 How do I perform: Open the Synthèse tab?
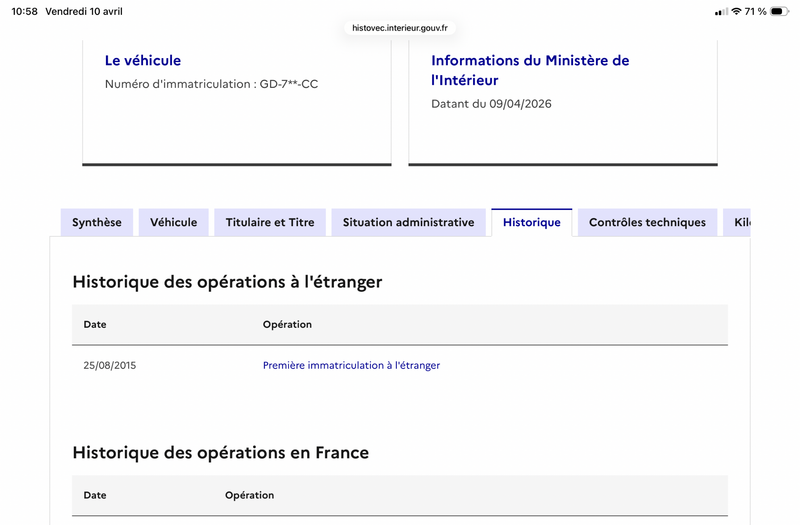point(97,222)
